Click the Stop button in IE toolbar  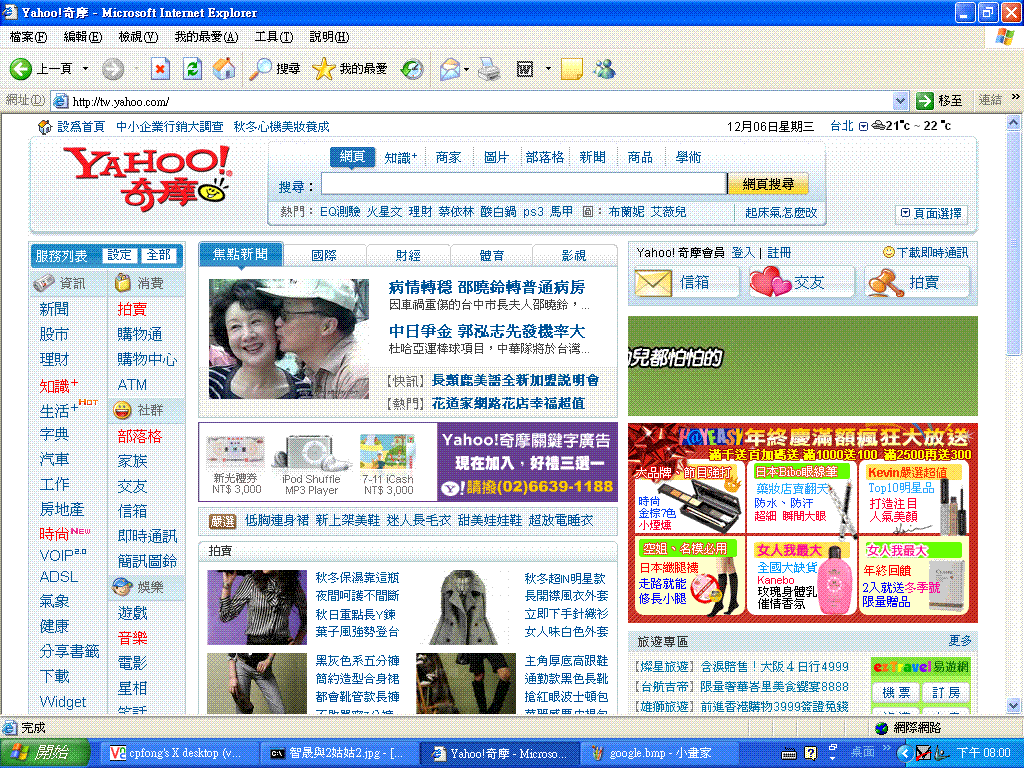click(x=160, y=68)
